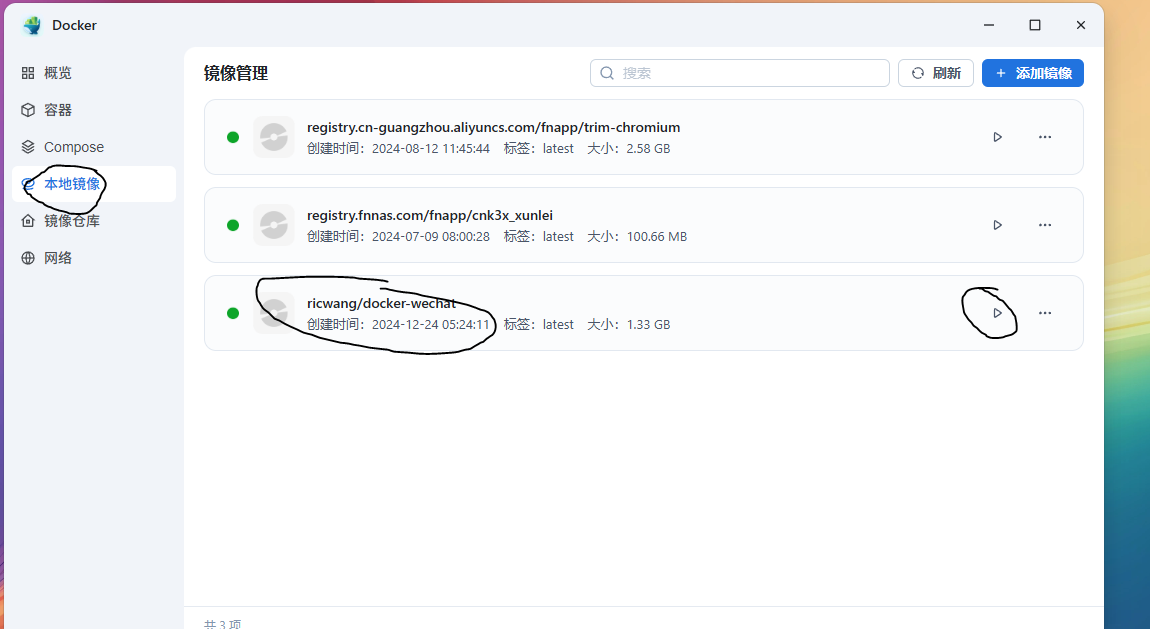Click the 刷新 refresh button
Image resolution: width=1150 pixels, height=629 pixels.
pyautogui.click(x=936, y=73)
